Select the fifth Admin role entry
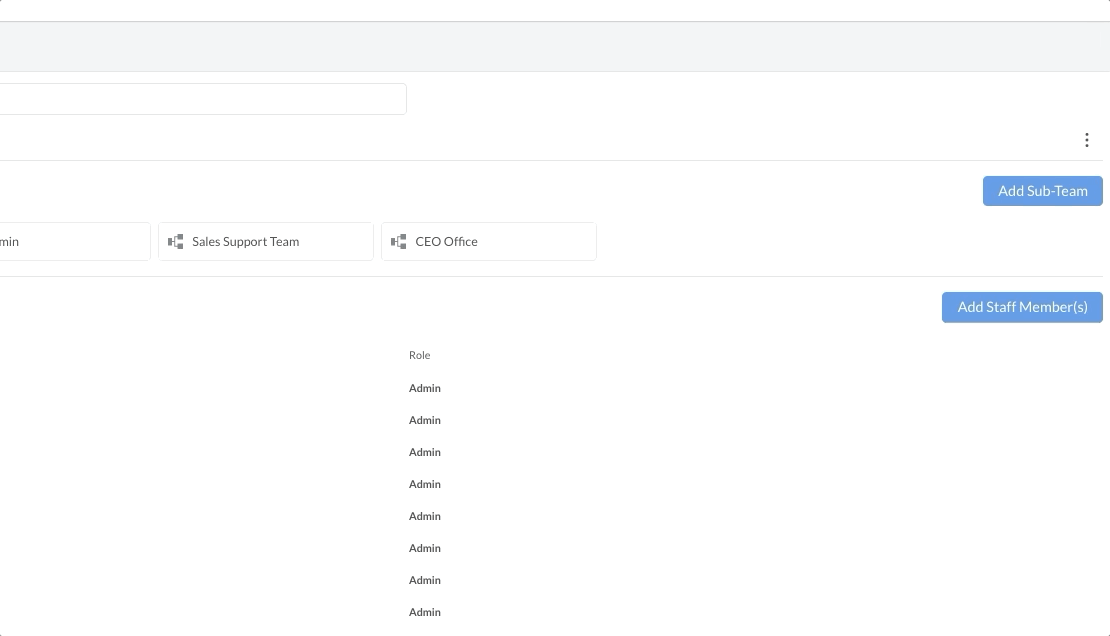 point(425,516)
